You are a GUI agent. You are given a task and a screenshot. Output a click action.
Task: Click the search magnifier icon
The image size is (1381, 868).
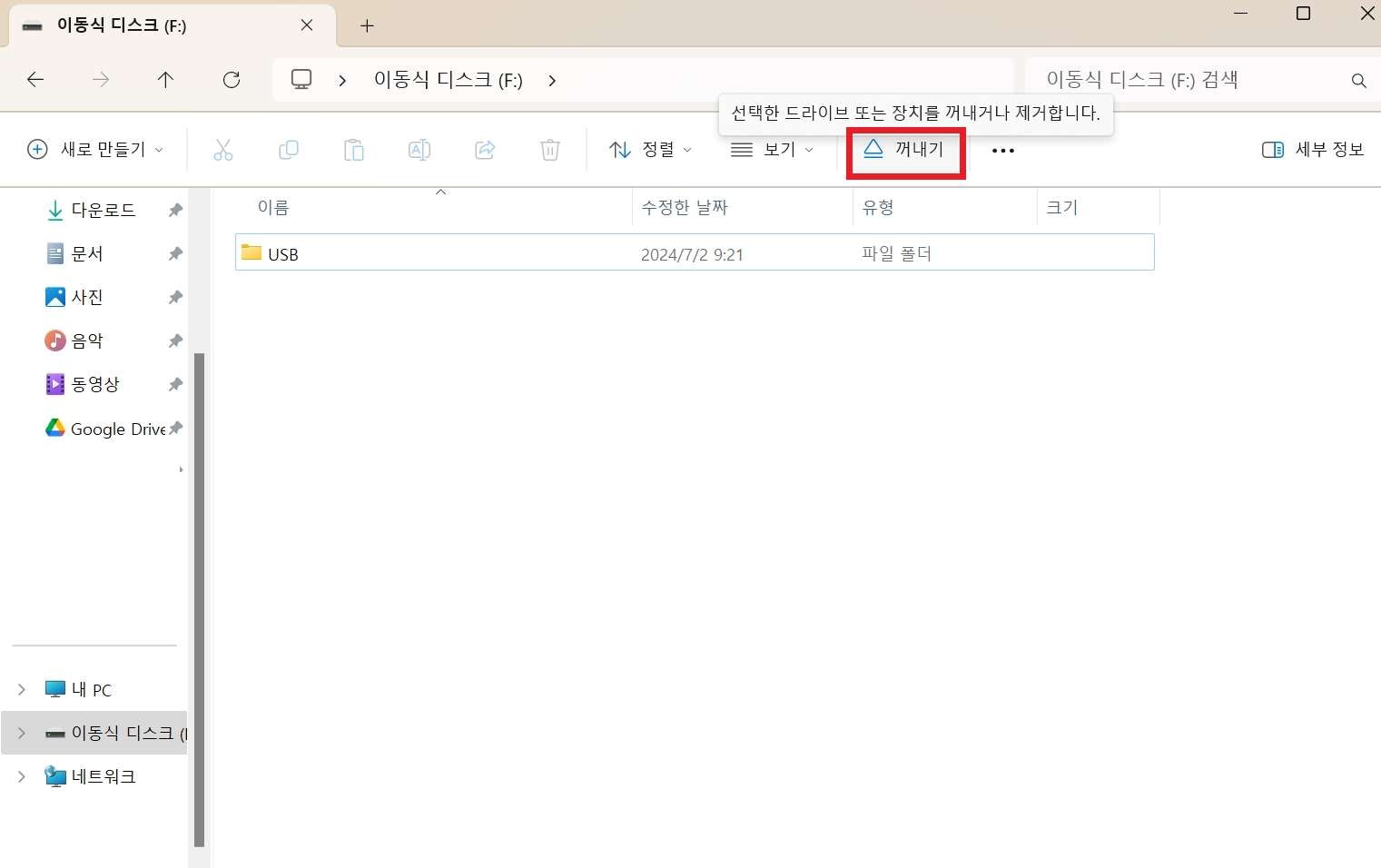[1359, 81]
